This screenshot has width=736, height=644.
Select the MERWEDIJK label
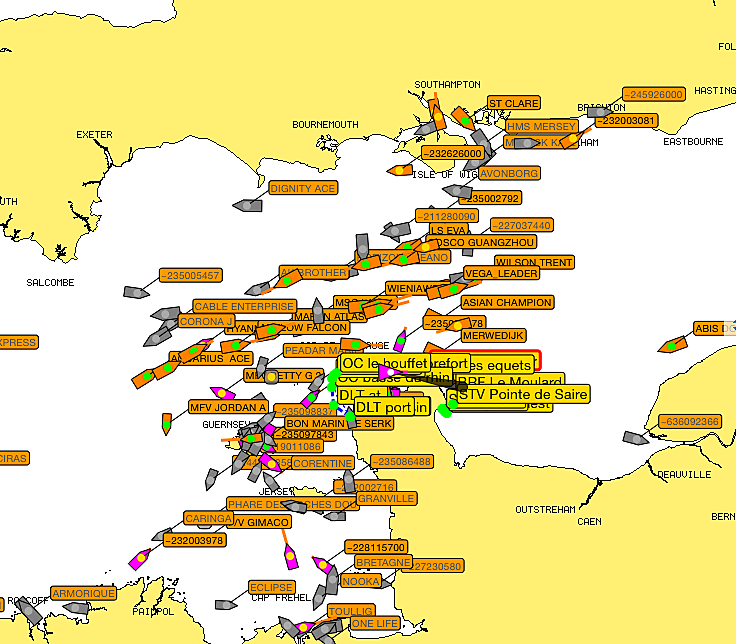[493, 336]
